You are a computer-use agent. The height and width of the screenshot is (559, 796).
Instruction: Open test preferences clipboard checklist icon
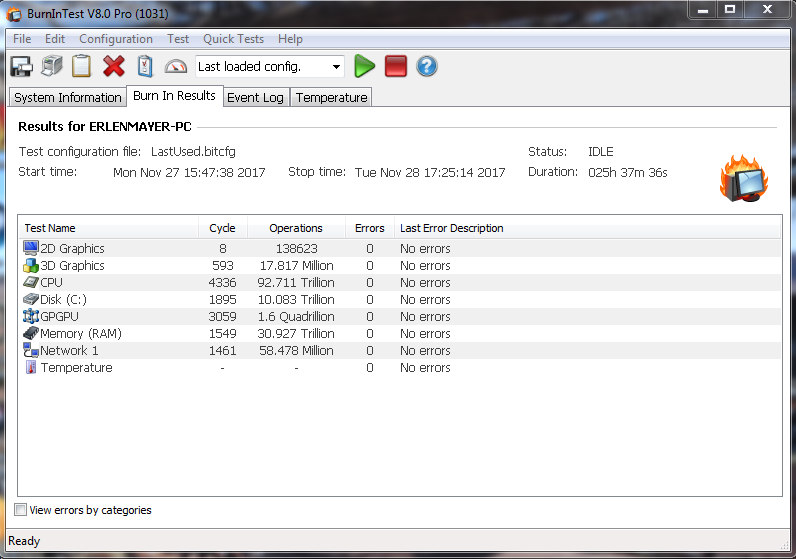(x=145, y=66)
